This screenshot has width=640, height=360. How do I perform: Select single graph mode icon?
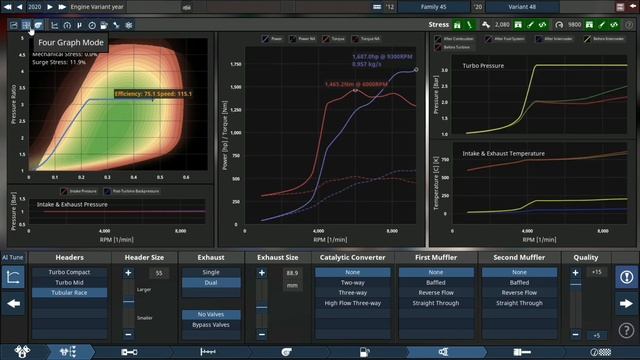pos(14,25)
